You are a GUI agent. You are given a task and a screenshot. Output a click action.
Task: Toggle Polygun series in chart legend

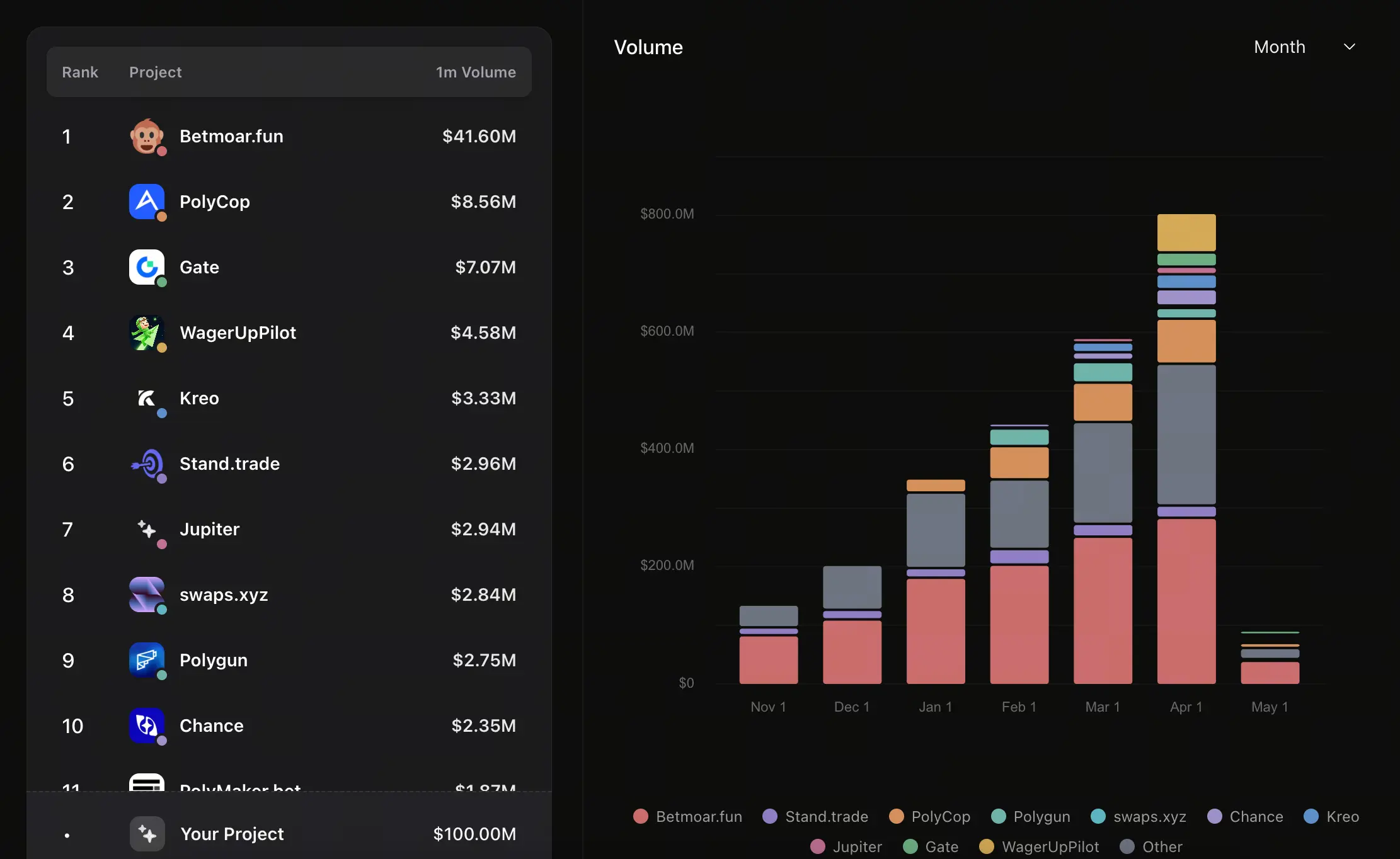[1031, 816]
